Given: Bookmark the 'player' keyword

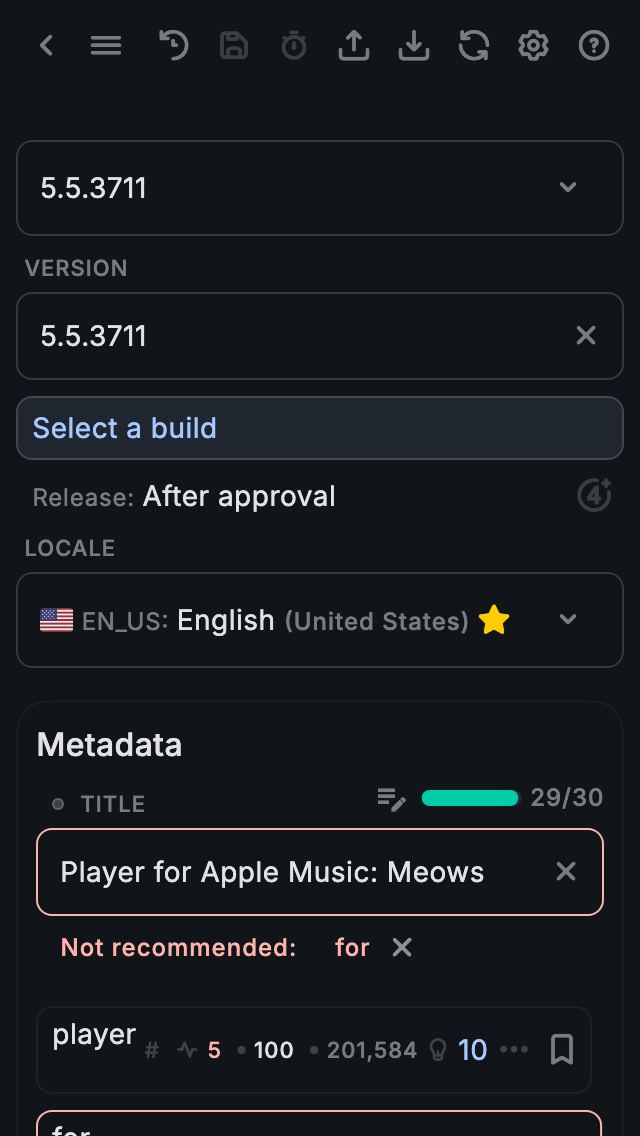Looking at the screenshot, I should [x=562, y=1049].
